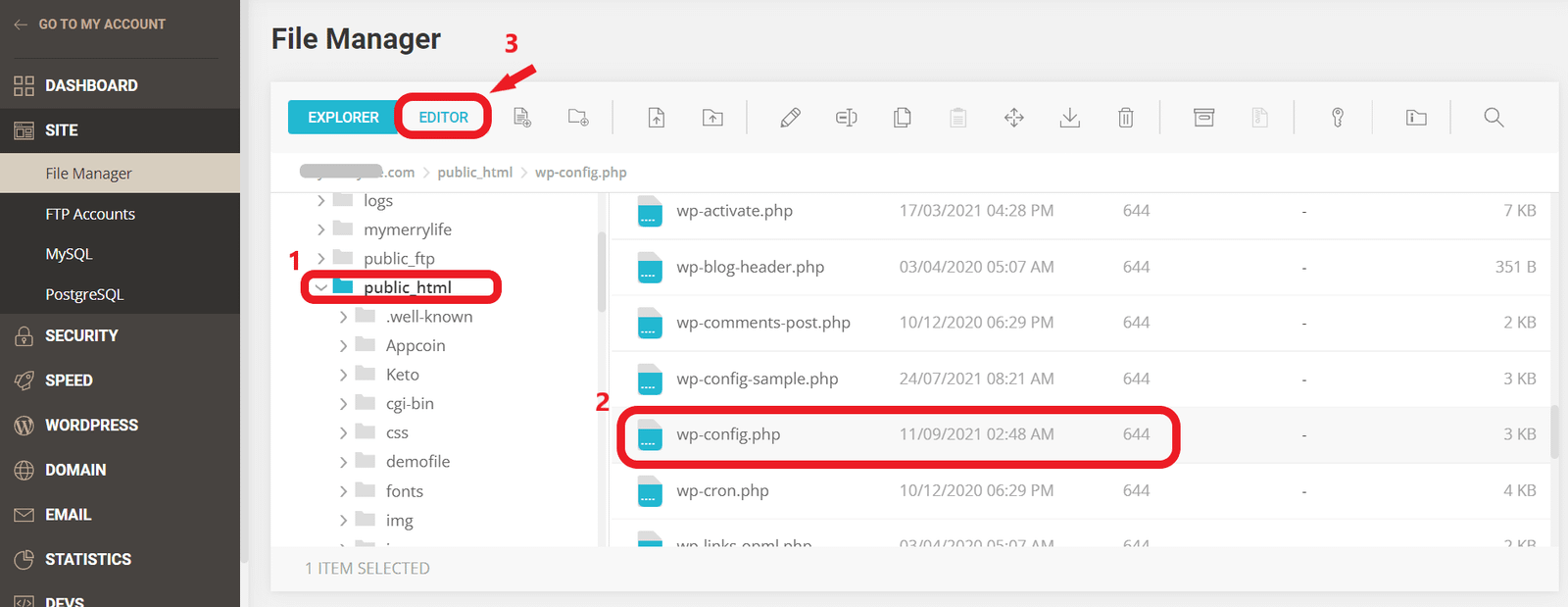Click Go To My Account link
This screenshot has height=607, width=1568.
click(x=90, y=25)
